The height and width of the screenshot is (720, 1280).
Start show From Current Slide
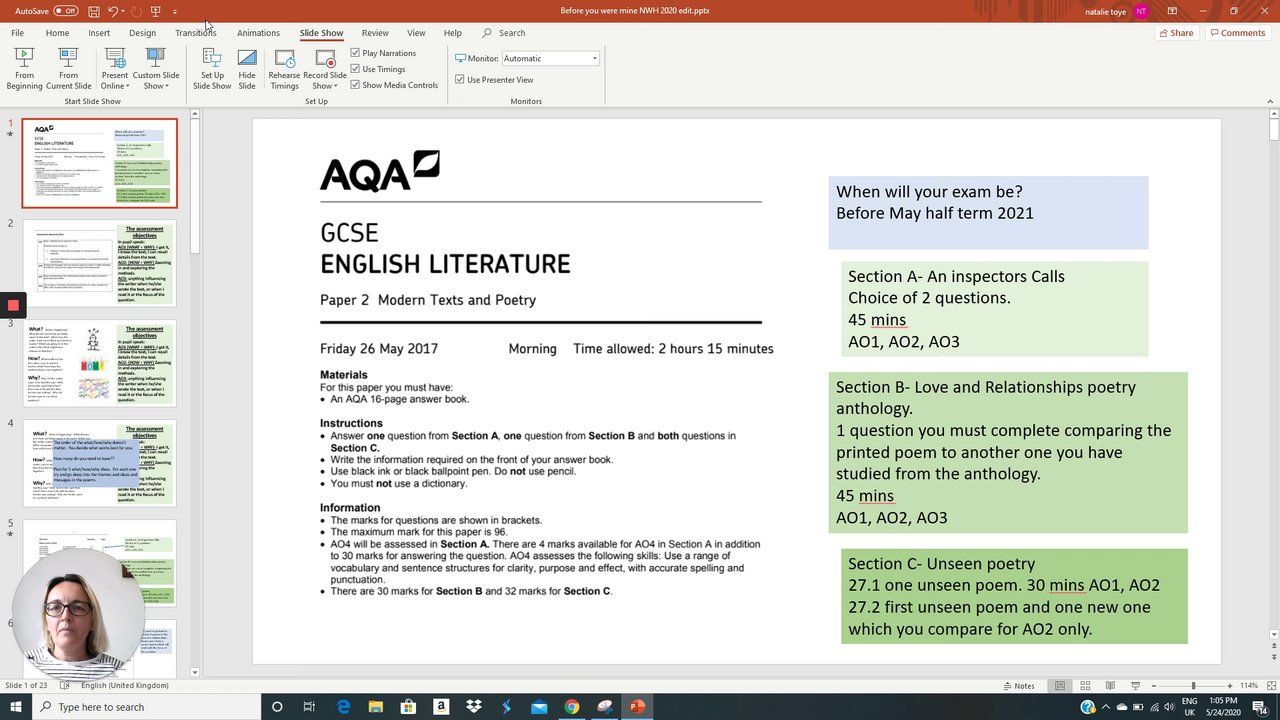[68, 68]
